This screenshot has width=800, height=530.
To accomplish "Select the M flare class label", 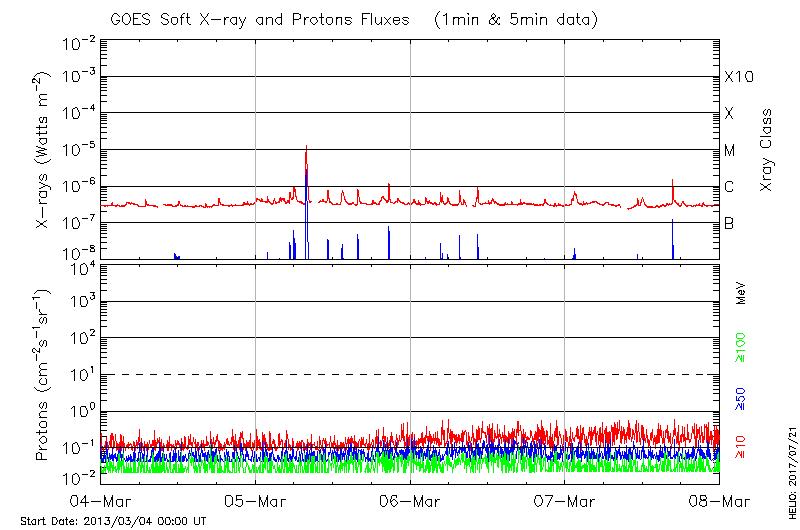I will click(729, 150).
